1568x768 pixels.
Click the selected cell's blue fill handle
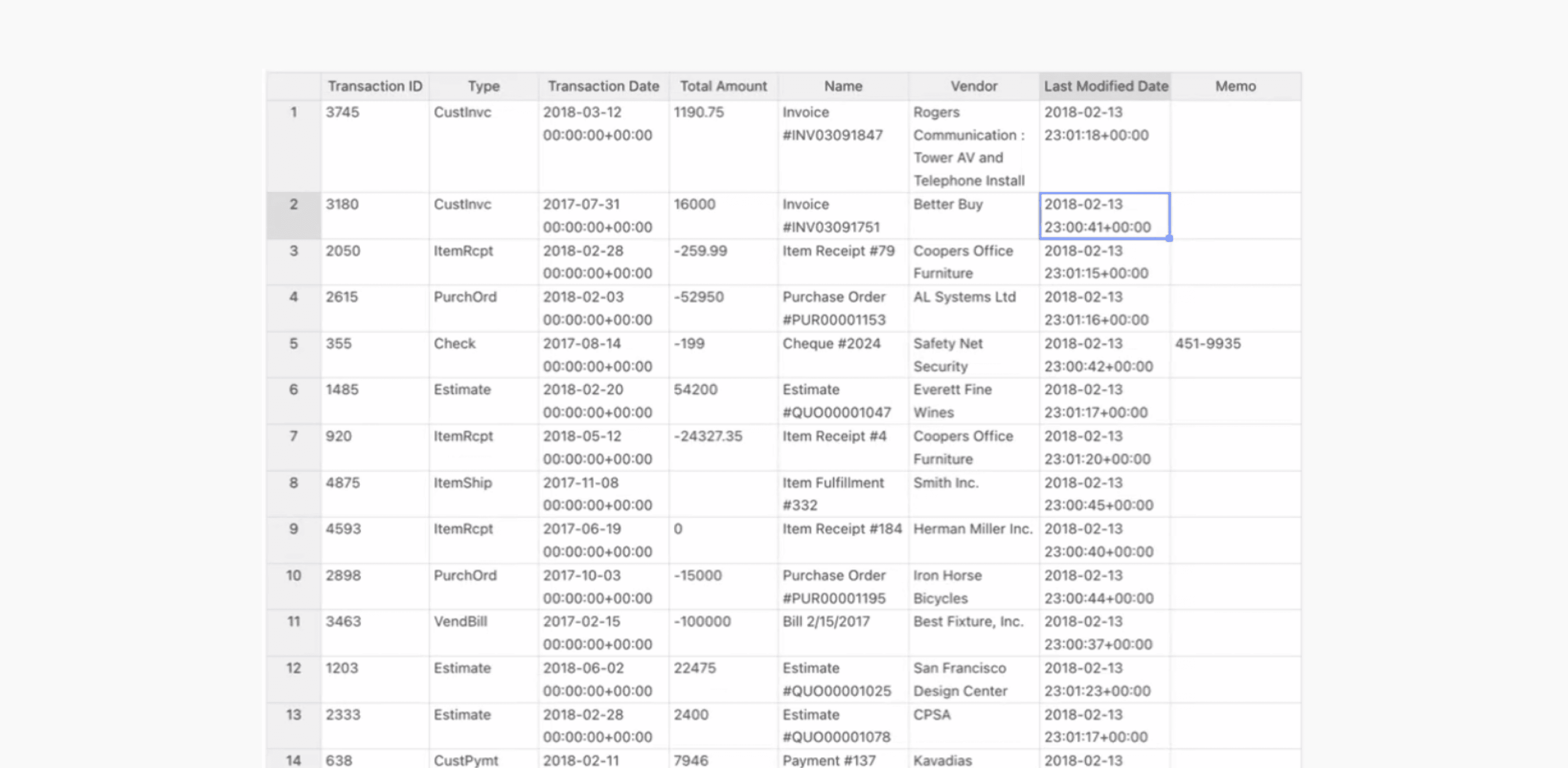pyautogui.click(x=1169, y=239)
